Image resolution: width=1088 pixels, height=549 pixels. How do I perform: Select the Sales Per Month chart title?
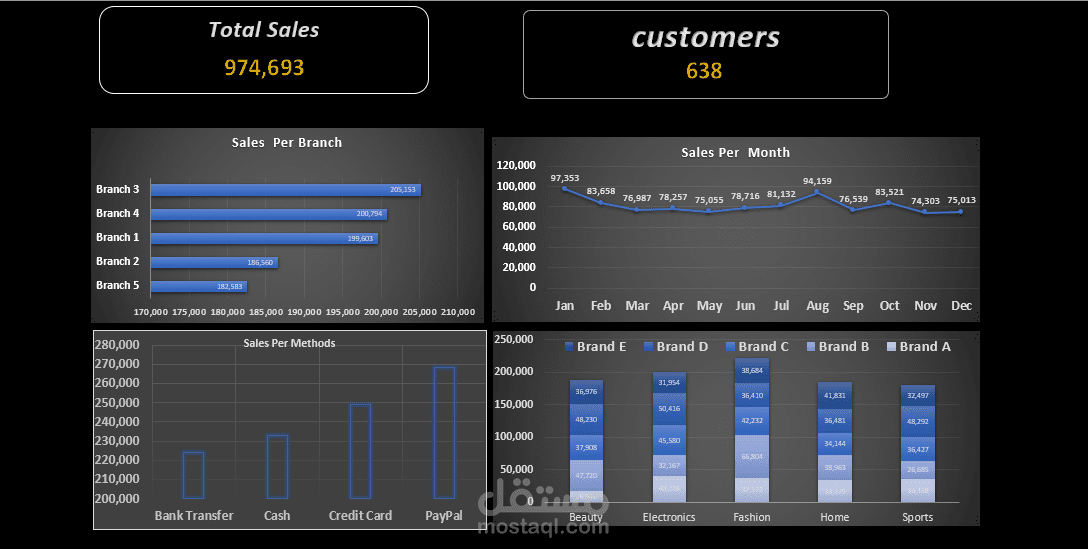coord(736,153)
